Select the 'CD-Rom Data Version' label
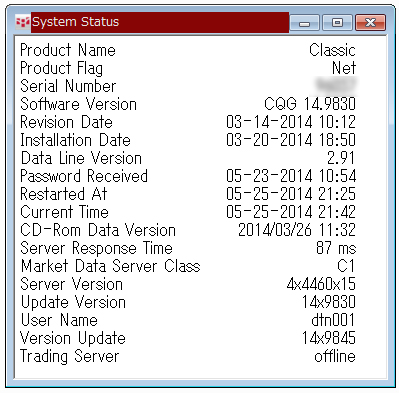Screen dimensions: 399x393 pyautogui.click(x=98, y=230)
